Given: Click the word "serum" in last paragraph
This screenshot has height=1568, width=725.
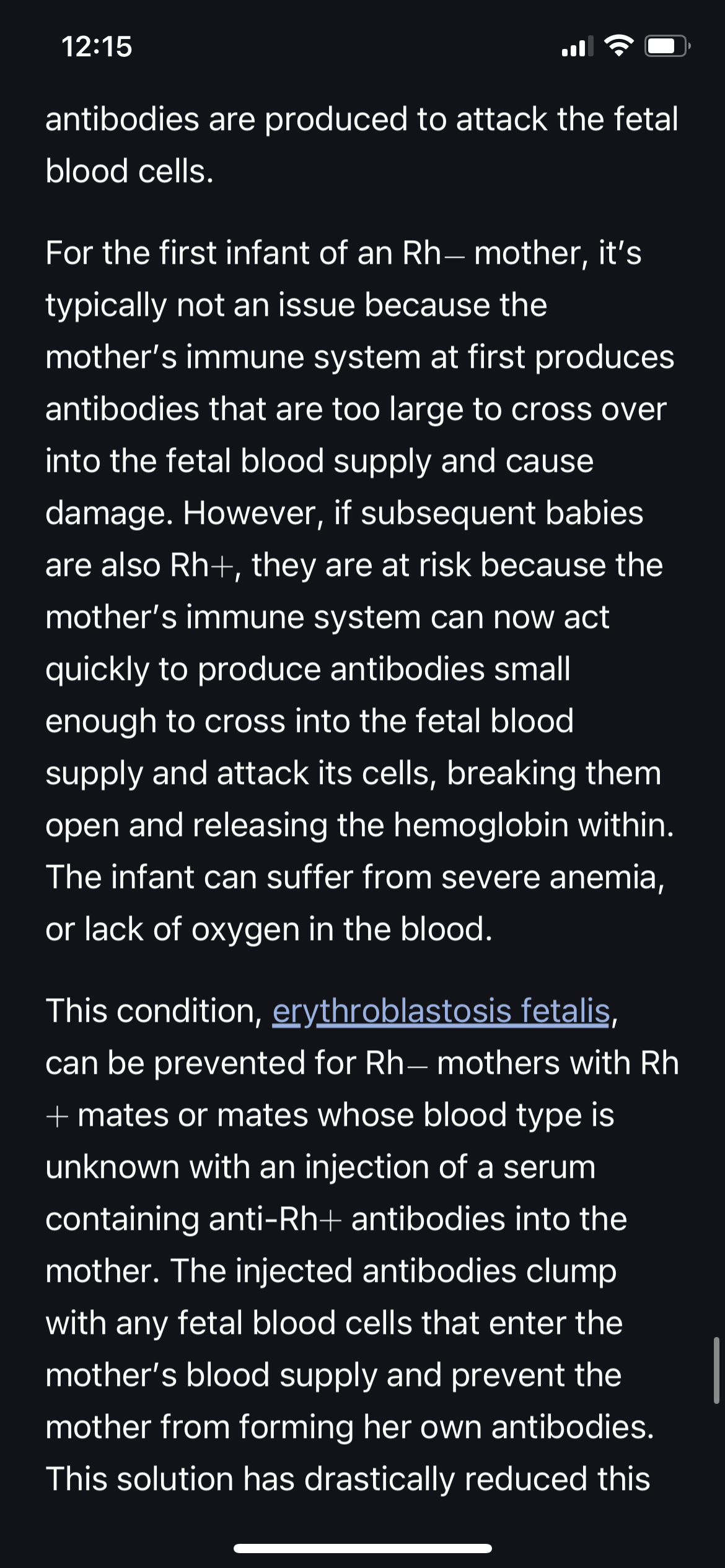Looking at the screenshot, I should click(549, 1167).
